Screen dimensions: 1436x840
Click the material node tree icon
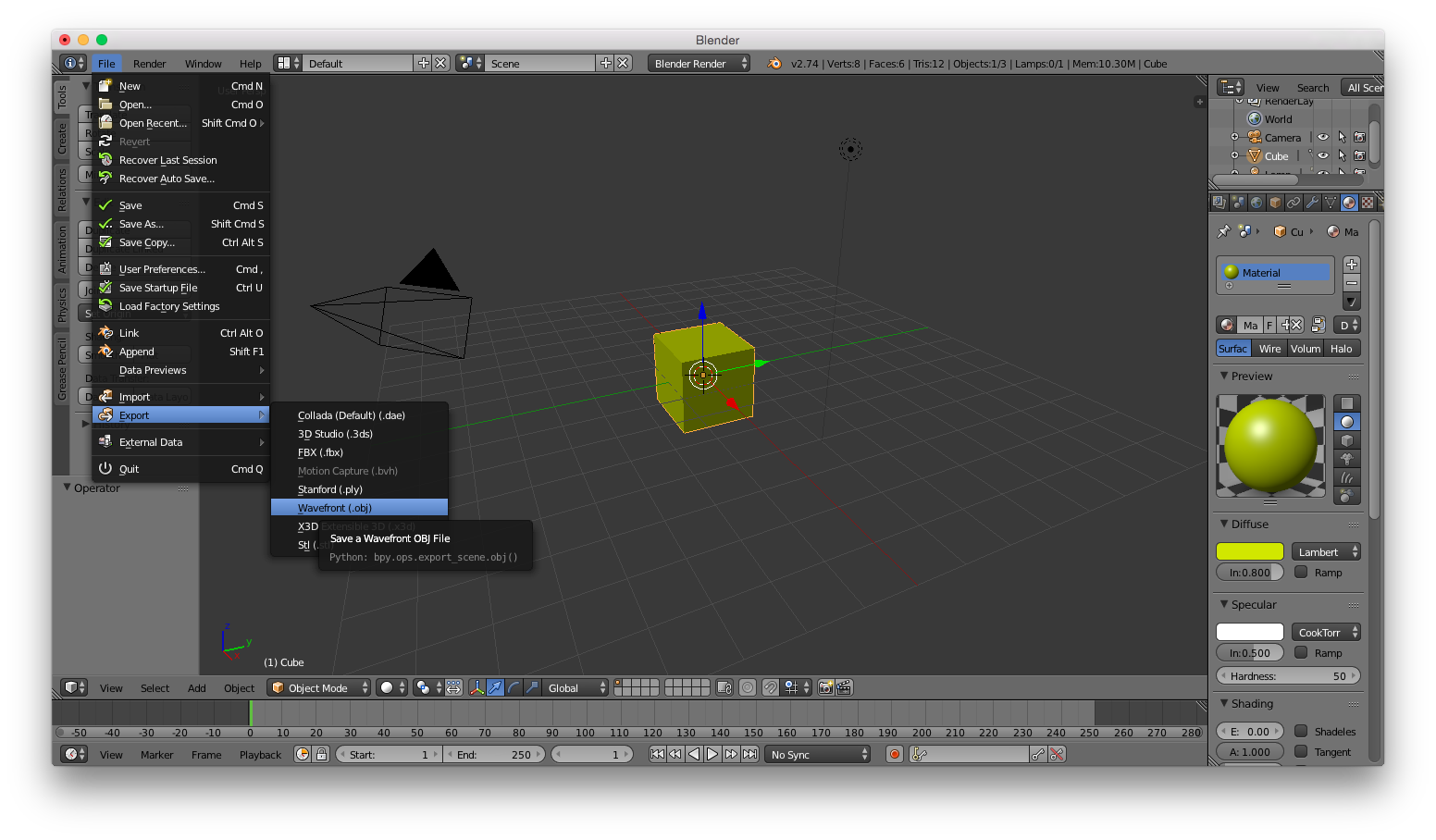click(x=1318, y=325)
